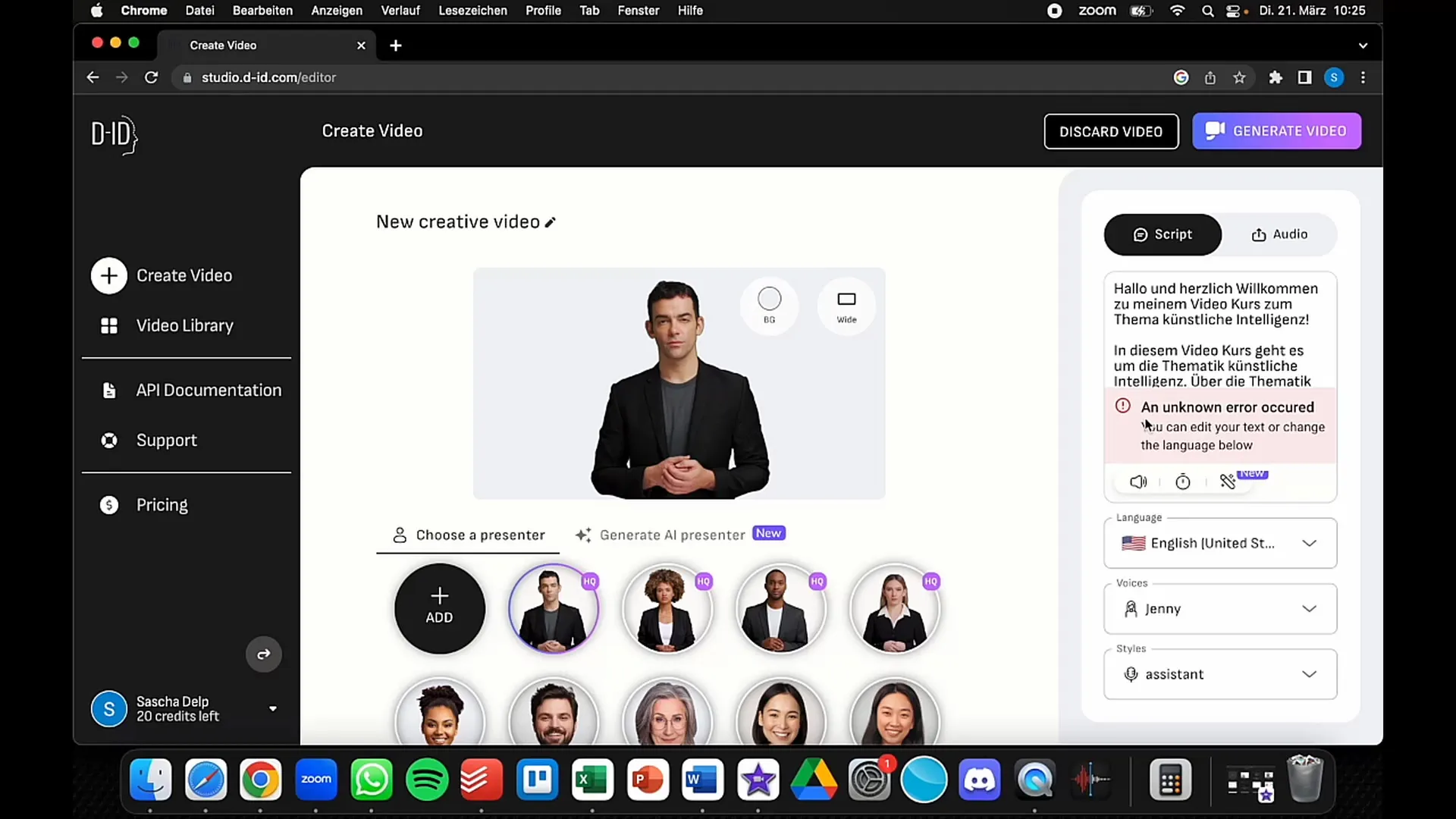The width and height of the screenshot is (1456, 819).
Task: Click the timer/duration icon
Action: pyautogui.click(x=1182, y=482)
